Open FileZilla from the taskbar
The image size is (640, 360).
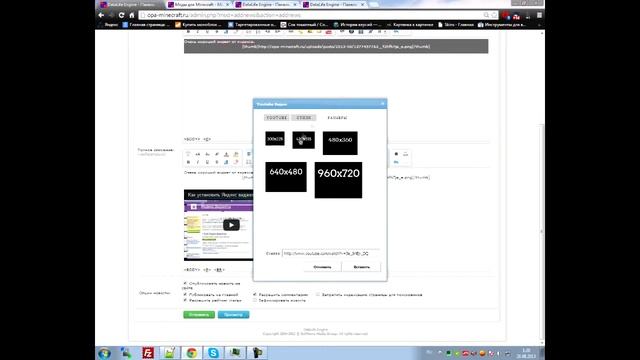(x=148, y=353)
